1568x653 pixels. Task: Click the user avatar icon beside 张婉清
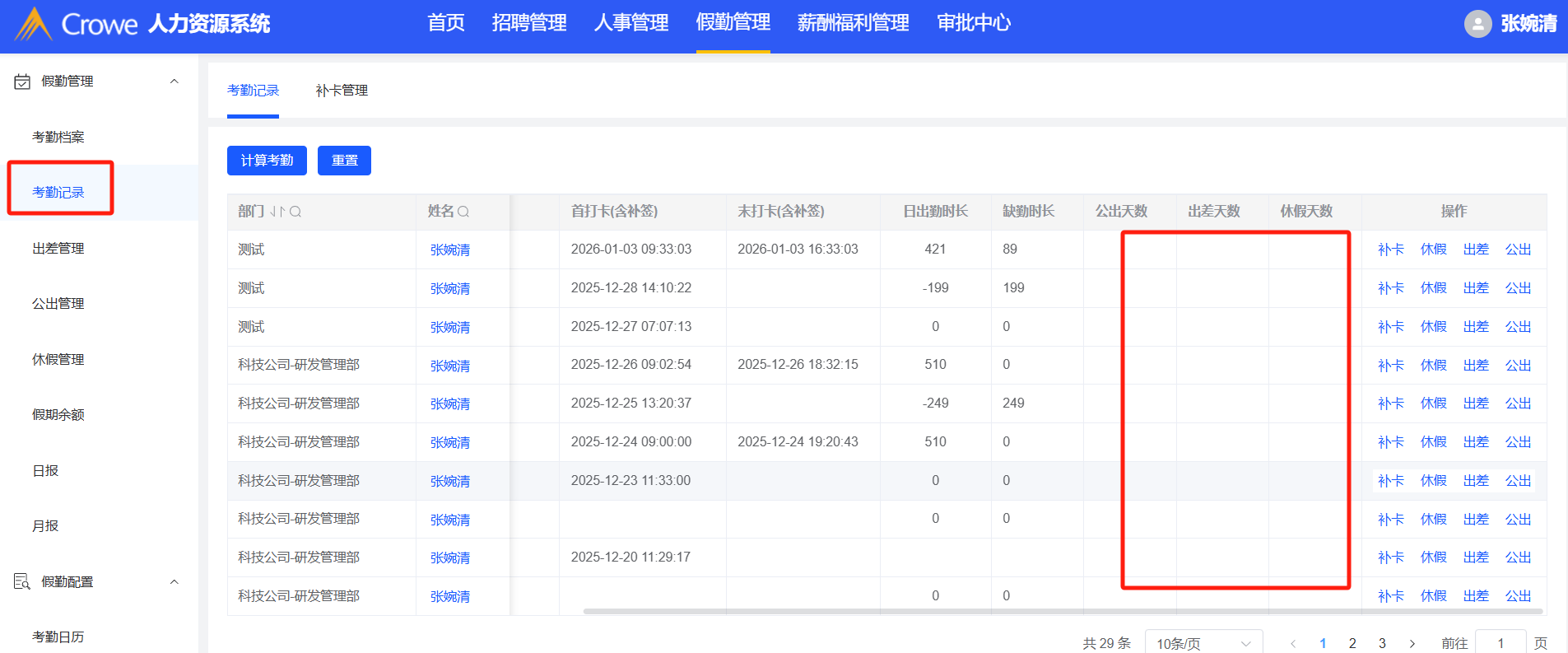(x=1477, y=24)
